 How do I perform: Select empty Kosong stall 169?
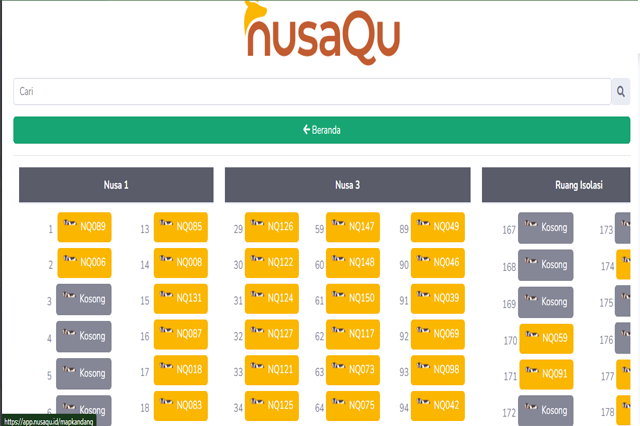[x=546, y=302]
